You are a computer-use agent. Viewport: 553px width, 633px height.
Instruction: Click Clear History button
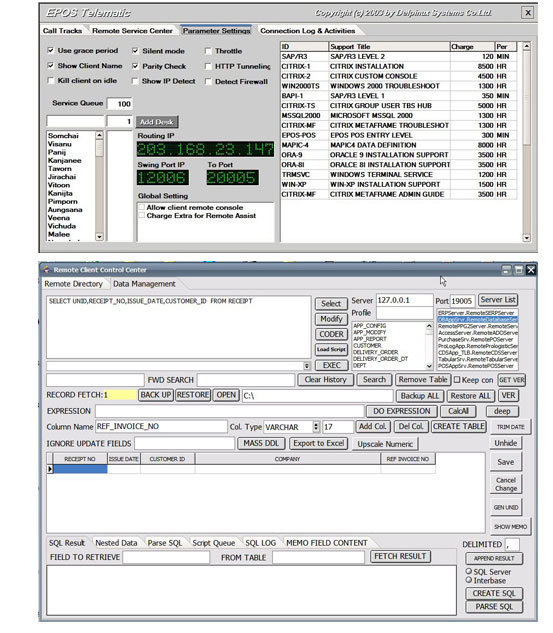(325, 380)
